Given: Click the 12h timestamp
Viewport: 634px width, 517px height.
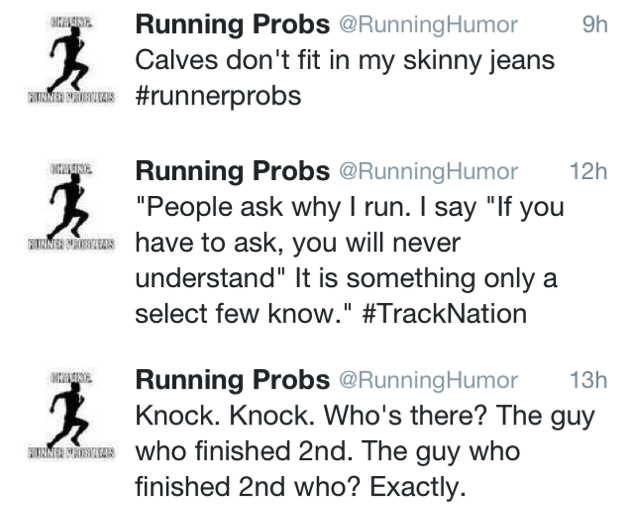Looking at the screenshot, I should point(587,173).
